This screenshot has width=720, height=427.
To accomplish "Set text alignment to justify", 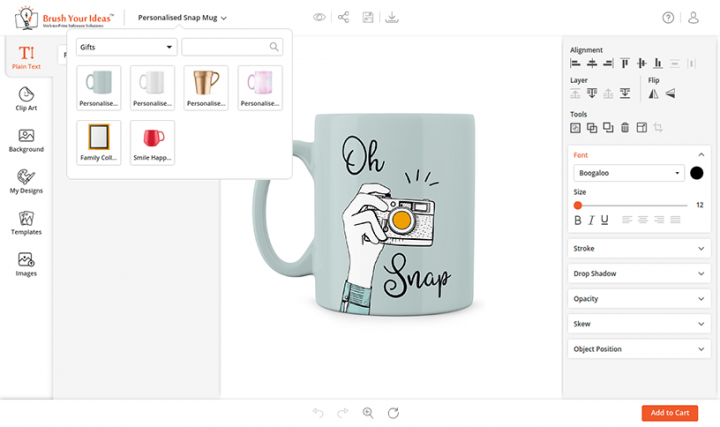I will (x=675, y=220).
